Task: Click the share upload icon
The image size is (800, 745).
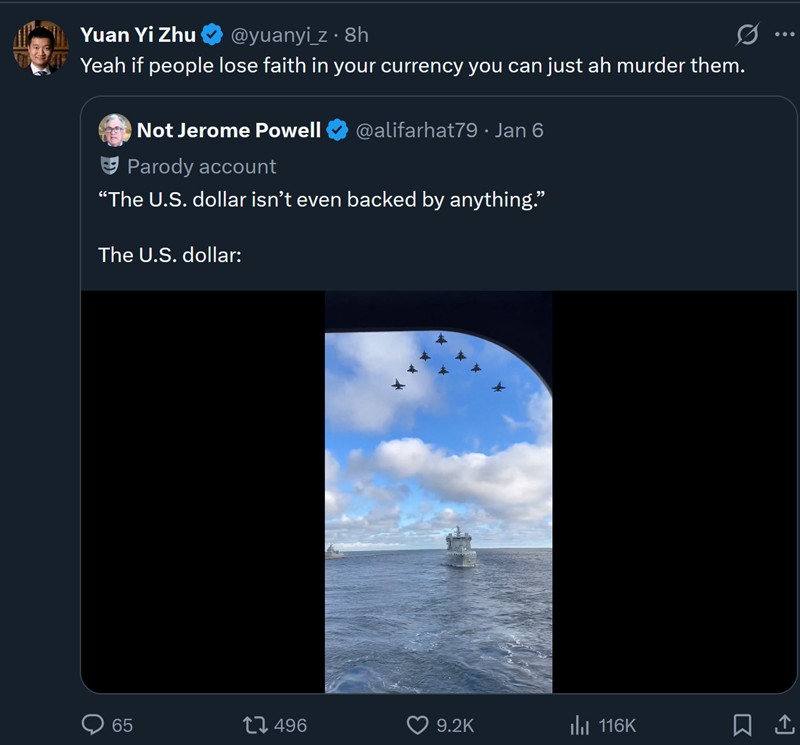Action: (781, 724)
